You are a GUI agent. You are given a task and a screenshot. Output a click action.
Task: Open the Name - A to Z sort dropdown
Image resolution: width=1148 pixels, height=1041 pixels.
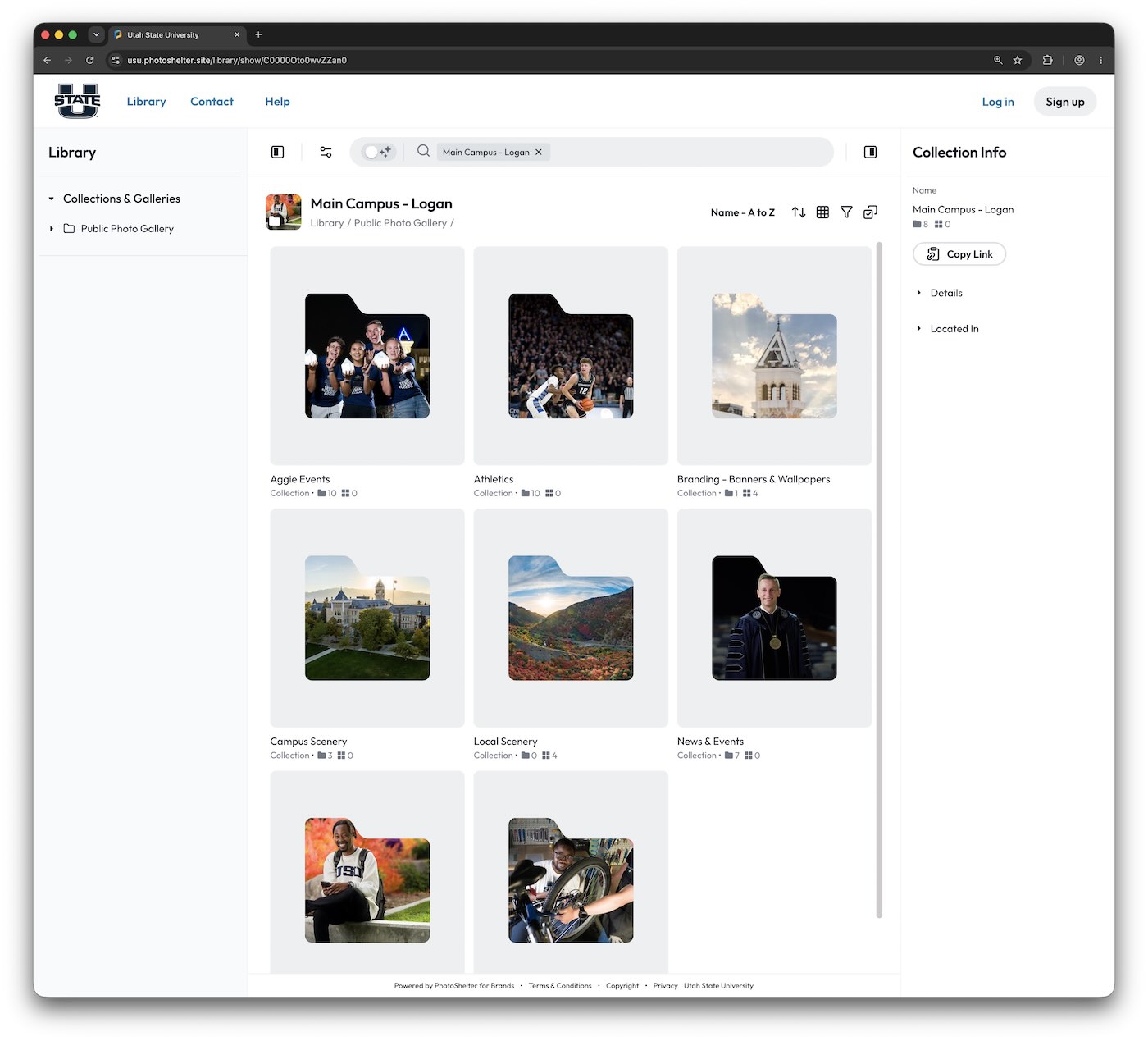pyautogui.click(x=742, y=212)
